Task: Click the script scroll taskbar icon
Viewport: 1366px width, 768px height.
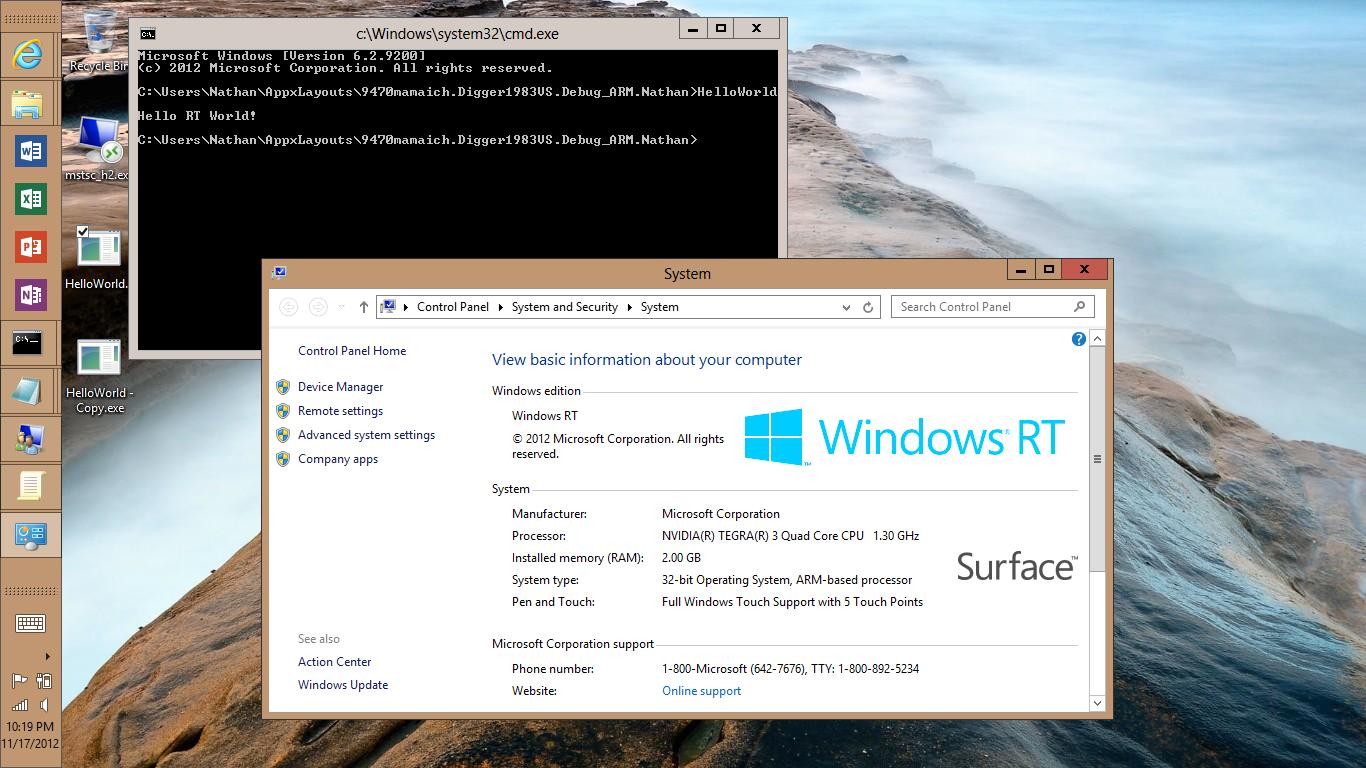Action: [x=30, y=487]
